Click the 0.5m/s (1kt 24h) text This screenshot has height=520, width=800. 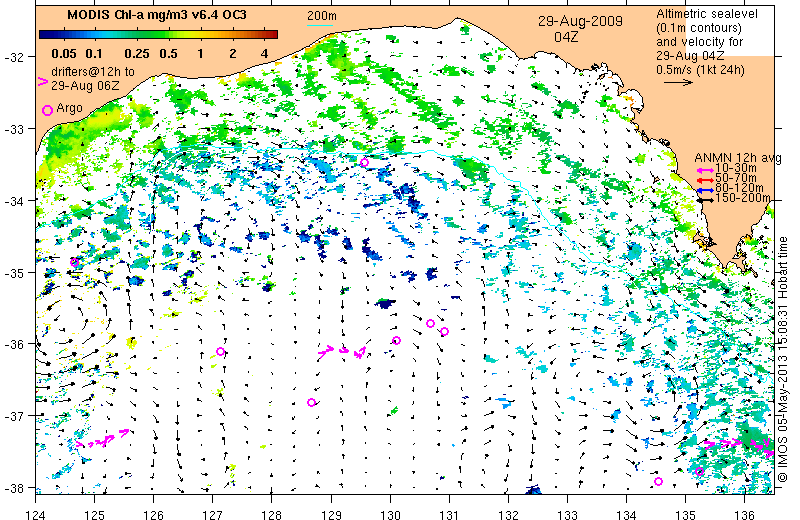tap(700, 69)
